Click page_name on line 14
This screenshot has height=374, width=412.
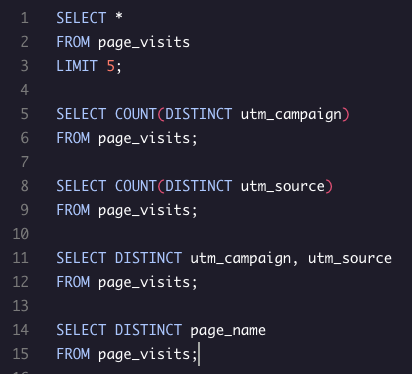228,331
